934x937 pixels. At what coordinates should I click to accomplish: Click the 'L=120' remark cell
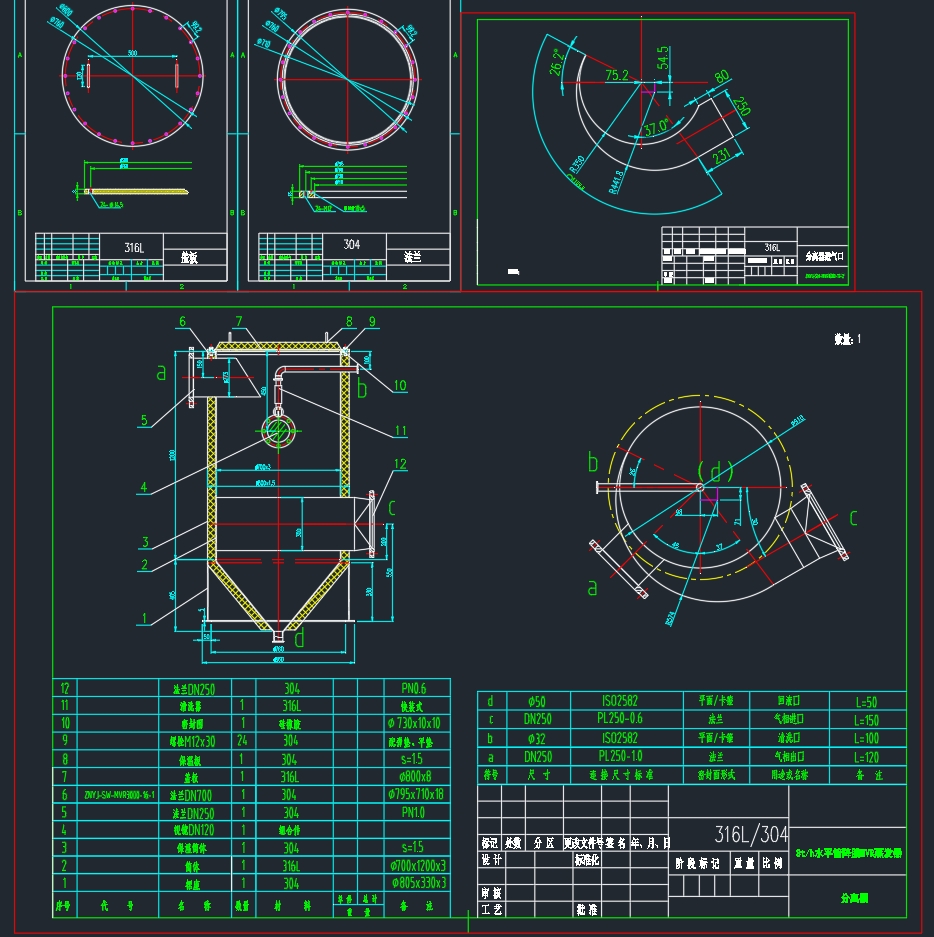(x=866, y=757)
